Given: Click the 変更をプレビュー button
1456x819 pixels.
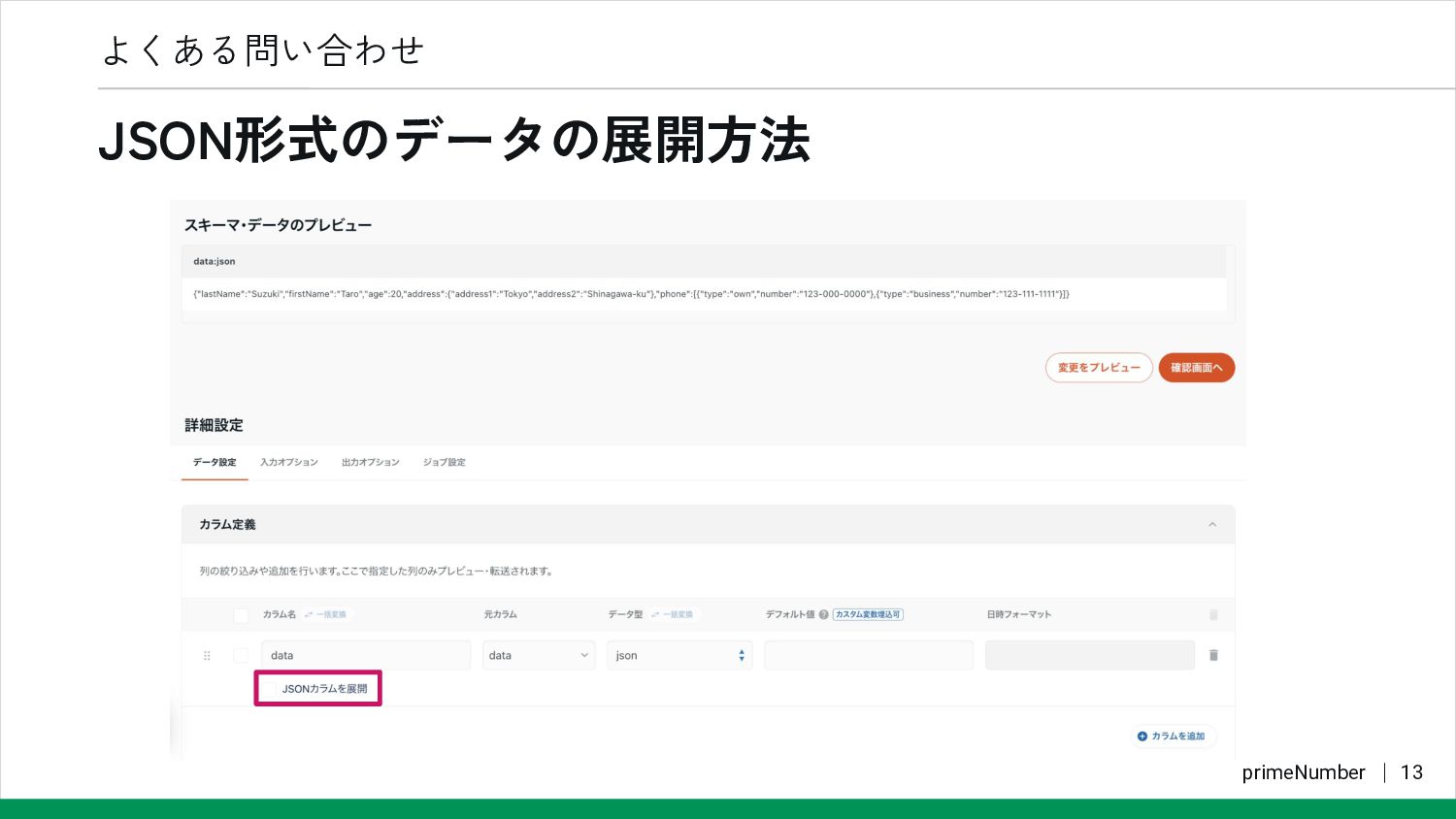Looking at the screenshot, I should (x=1099, y=368).
